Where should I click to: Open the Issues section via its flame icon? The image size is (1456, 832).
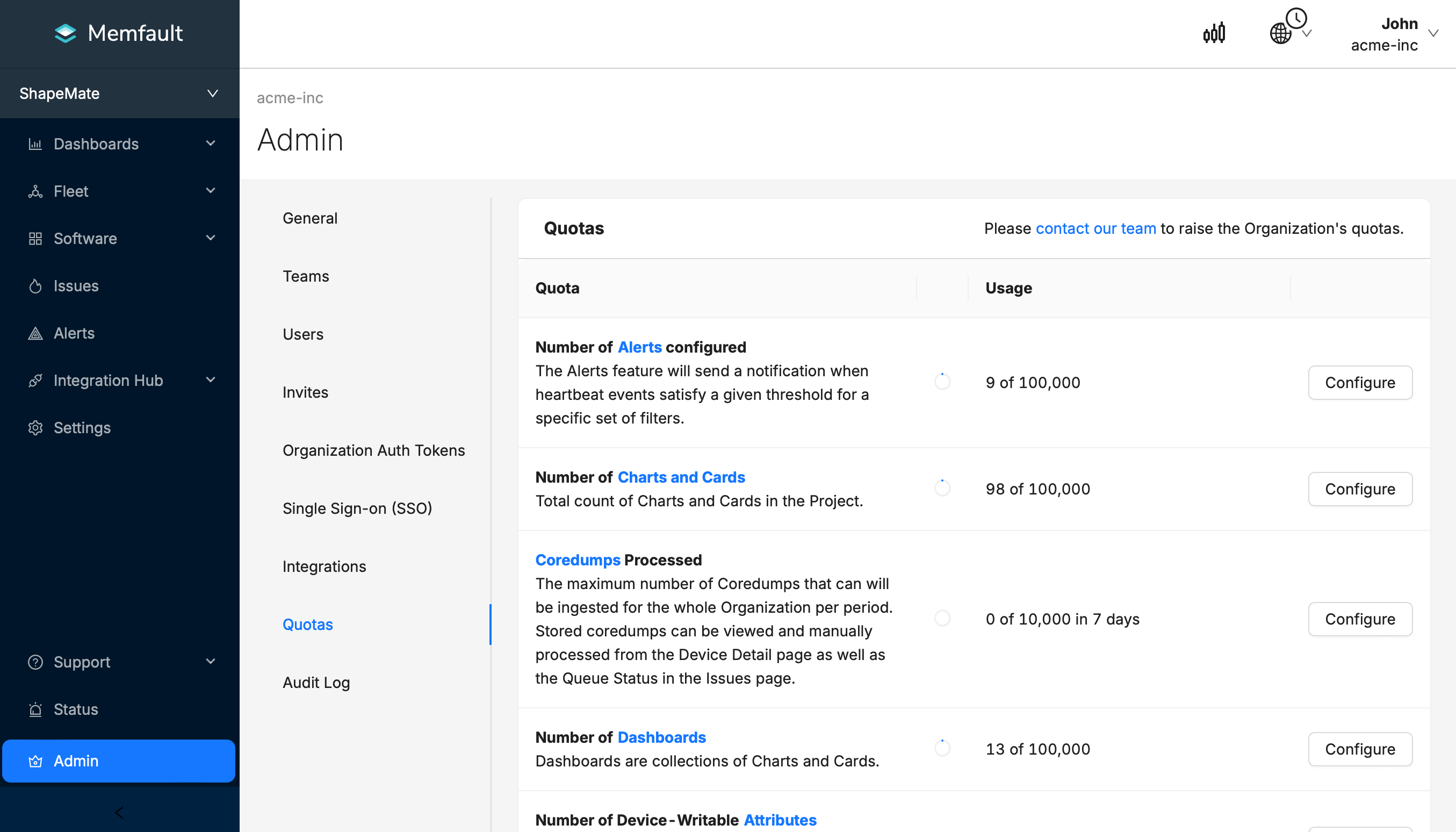(35, 286)
